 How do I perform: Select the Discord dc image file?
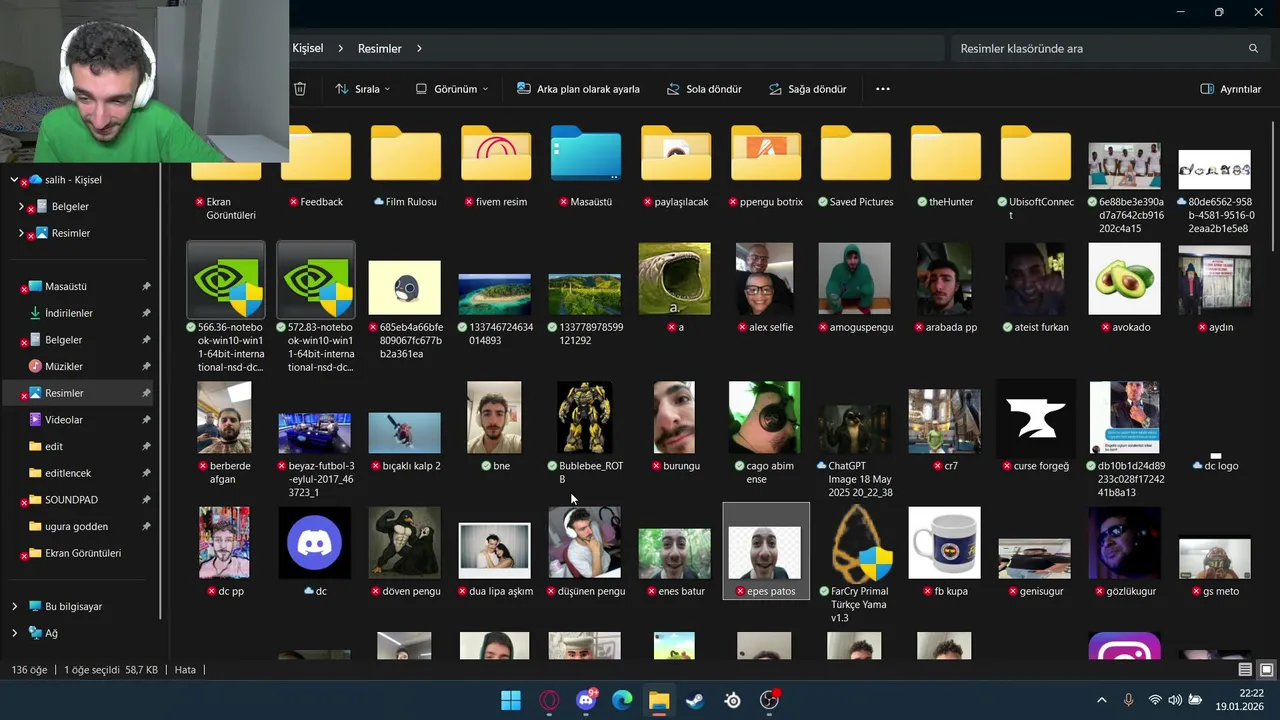tap(315, 551)
